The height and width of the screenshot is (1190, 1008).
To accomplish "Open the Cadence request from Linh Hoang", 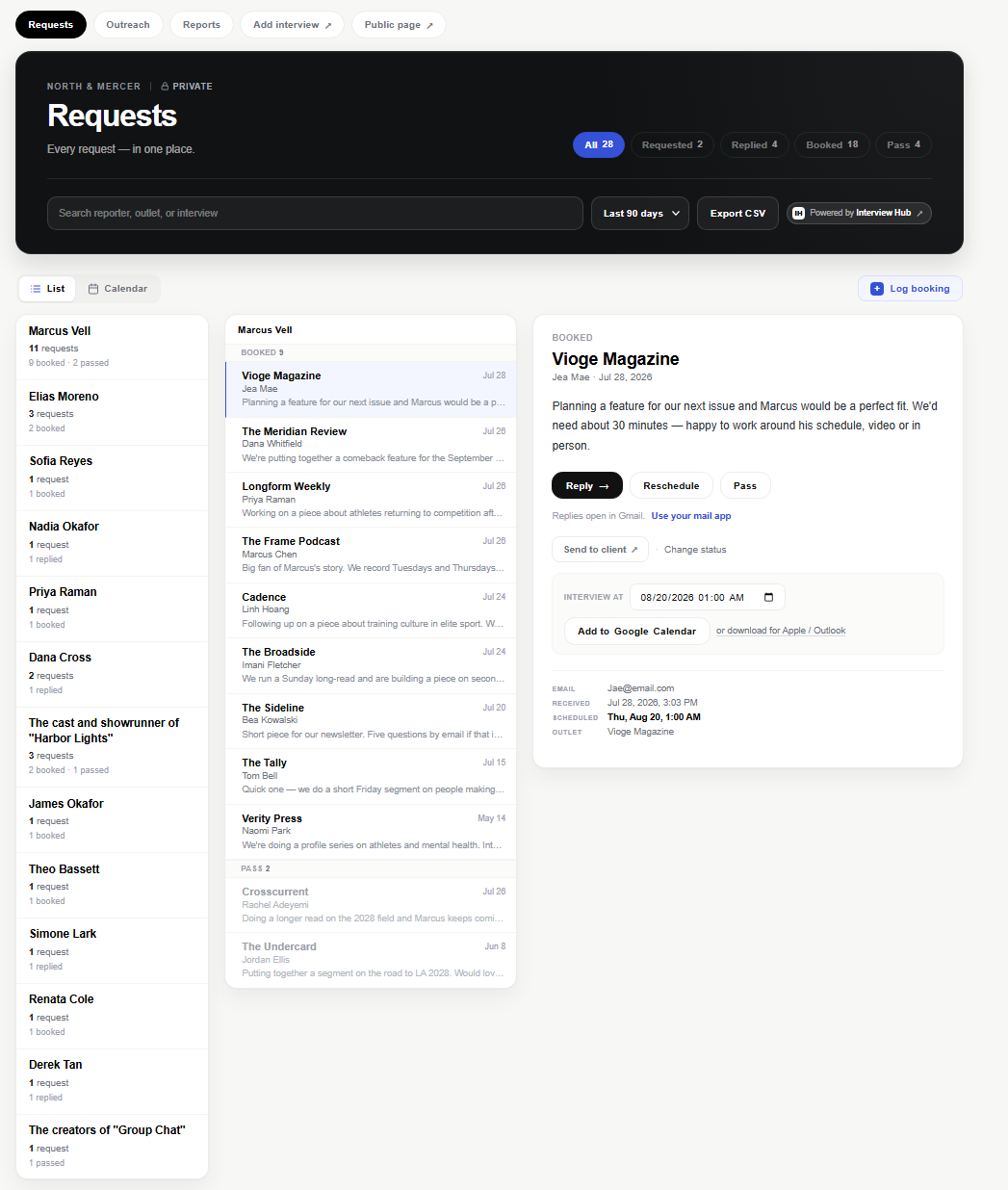I will (x=371, y=610).
